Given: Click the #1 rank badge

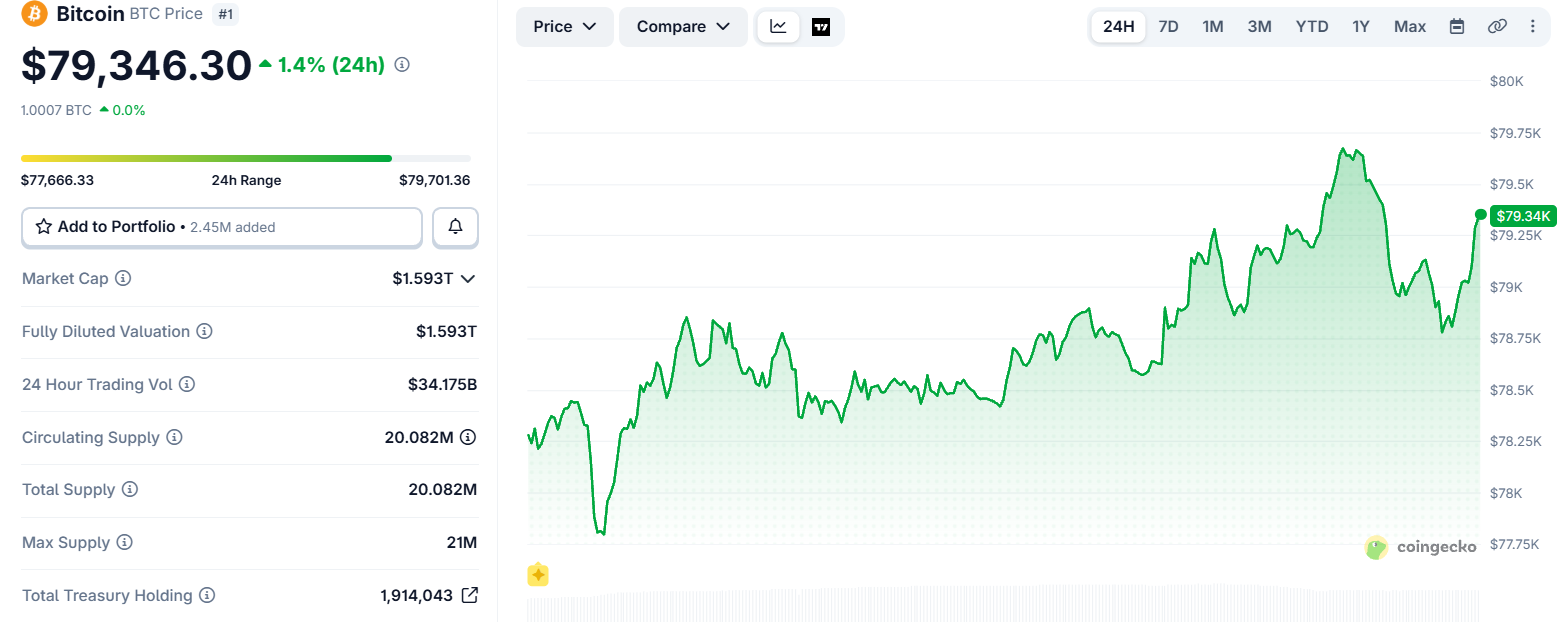Looking at the screenshot, I should tap(225, 14).
